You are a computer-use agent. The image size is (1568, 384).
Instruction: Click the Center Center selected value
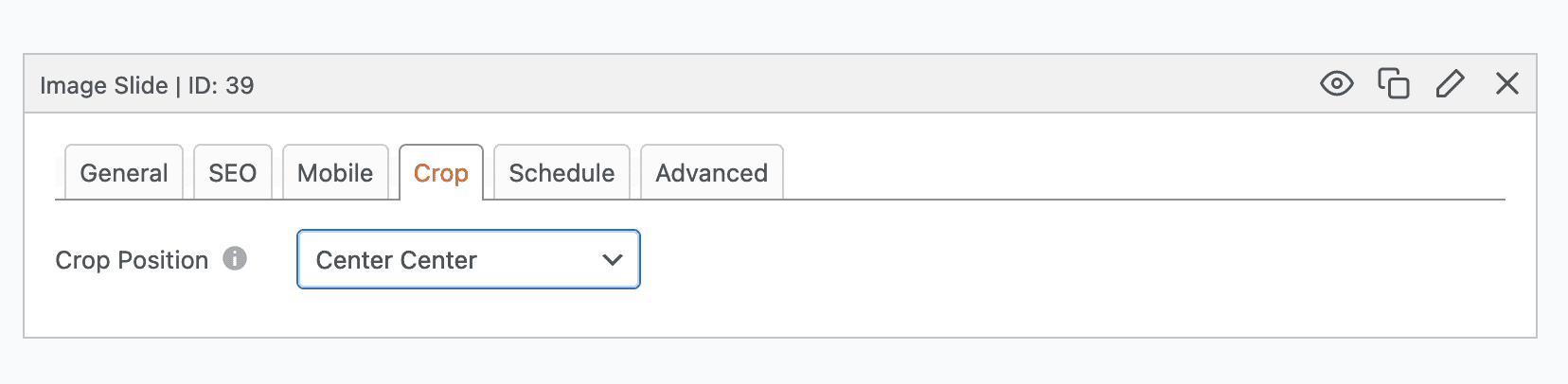pyautogui.click(x=396, y=260)
